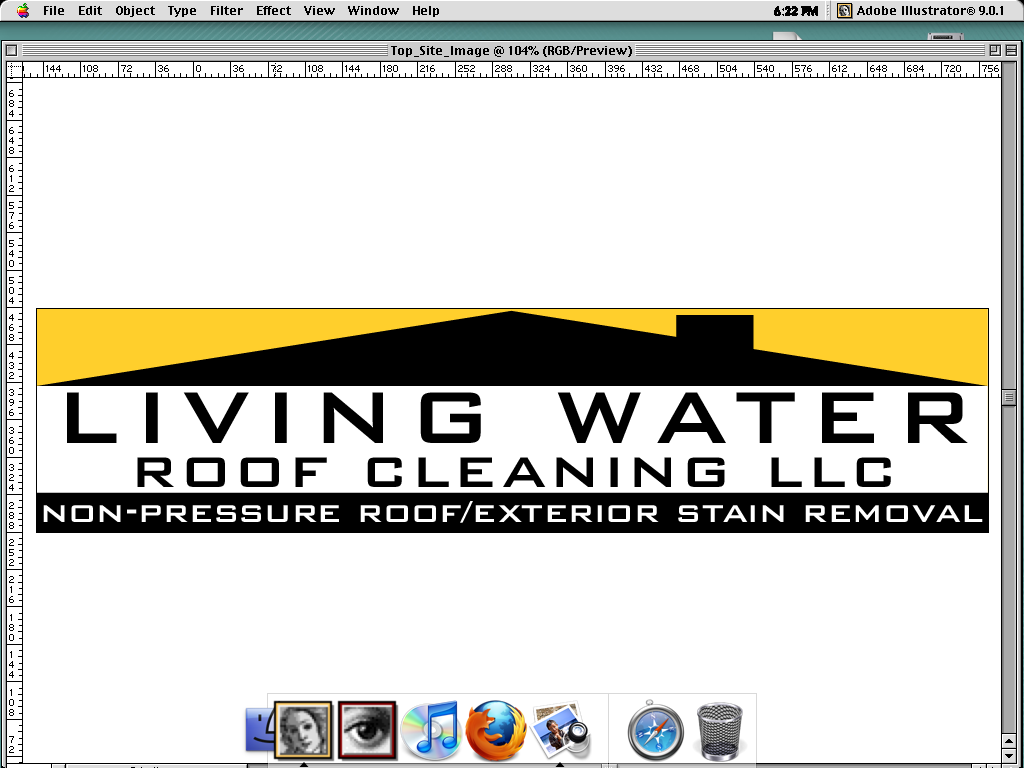Click the Finder icon in dock
The width and height of the screenshot is (1024, 768).
257,731
